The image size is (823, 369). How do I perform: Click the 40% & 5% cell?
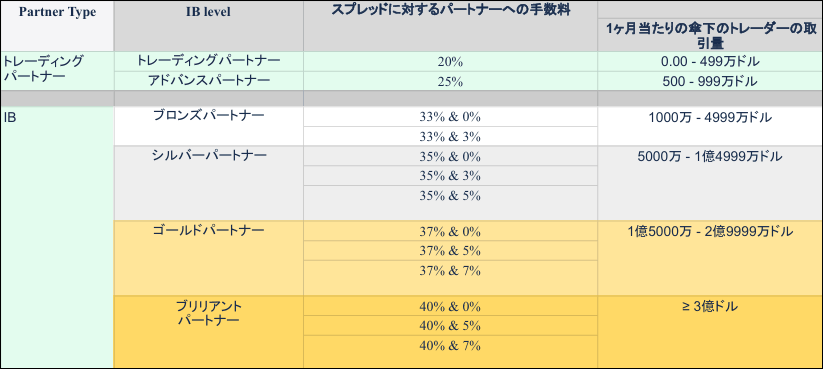pos(450,326)
